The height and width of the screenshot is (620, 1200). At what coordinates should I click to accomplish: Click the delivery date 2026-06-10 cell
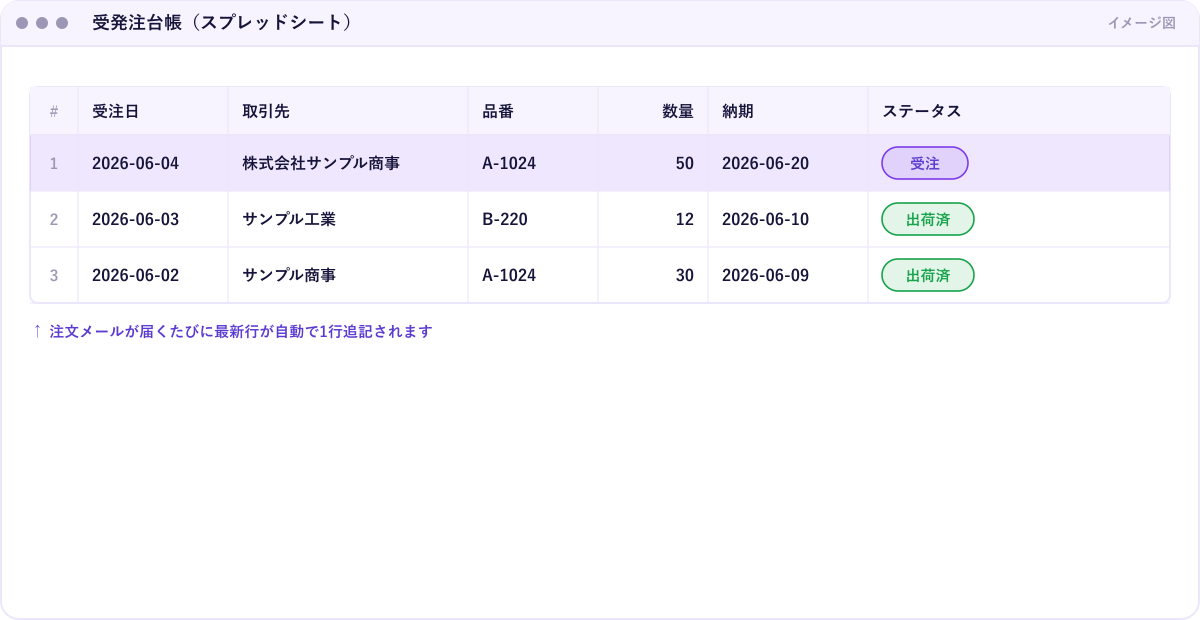788,219
